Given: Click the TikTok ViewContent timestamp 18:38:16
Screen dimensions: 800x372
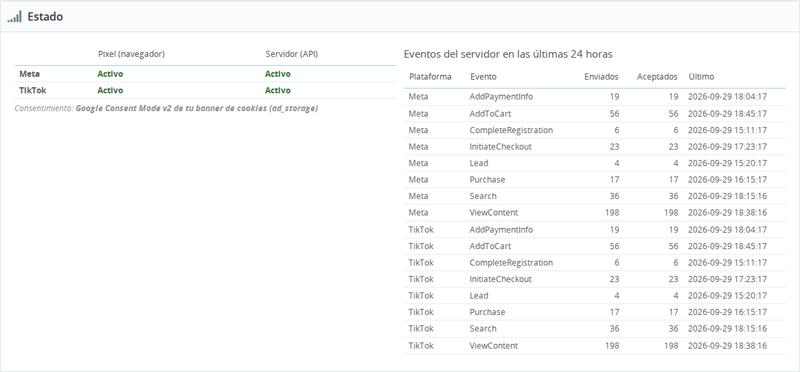Looking at the screenshot, I should (x=728, y=345).
